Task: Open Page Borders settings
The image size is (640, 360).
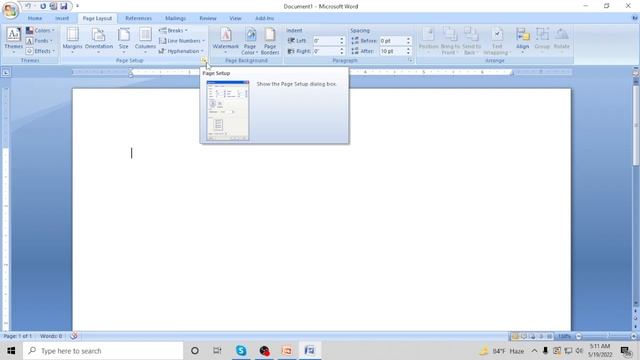Action: (x=270, y=41)
